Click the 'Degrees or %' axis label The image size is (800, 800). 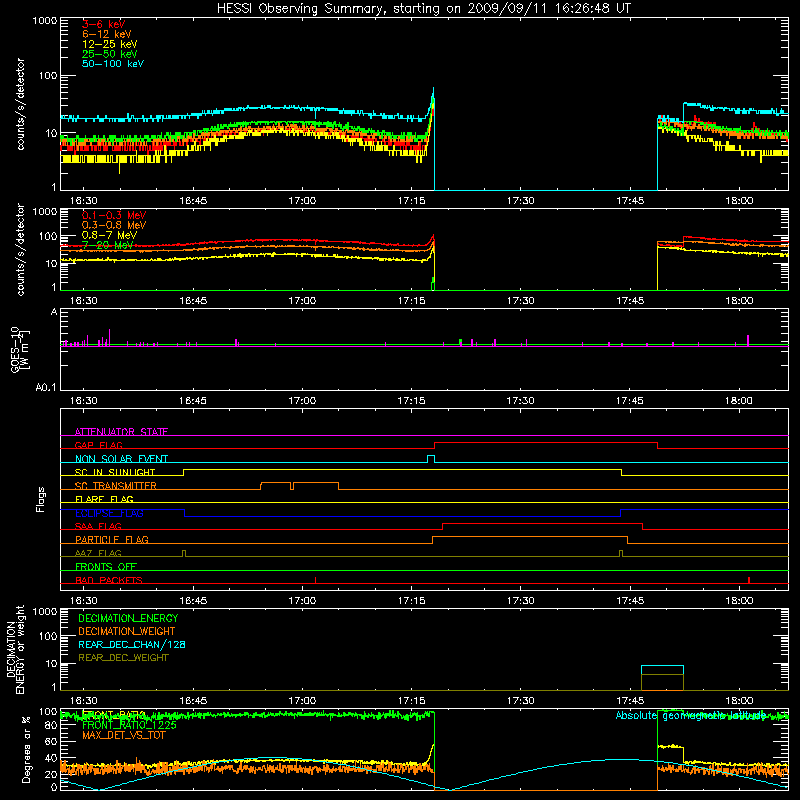click(26, 749)
